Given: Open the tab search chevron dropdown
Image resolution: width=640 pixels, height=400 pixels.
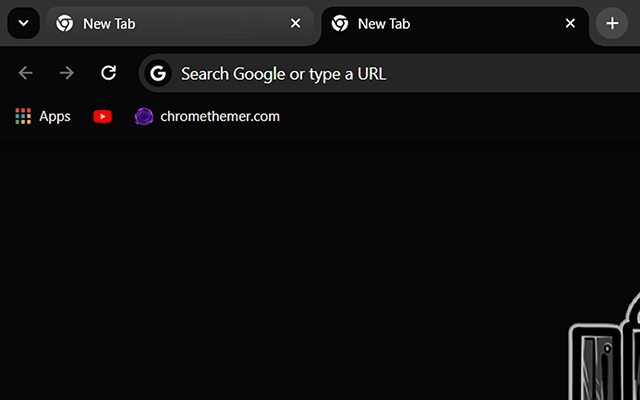Looking at the screenshot, I should click(x=23, y=23).
